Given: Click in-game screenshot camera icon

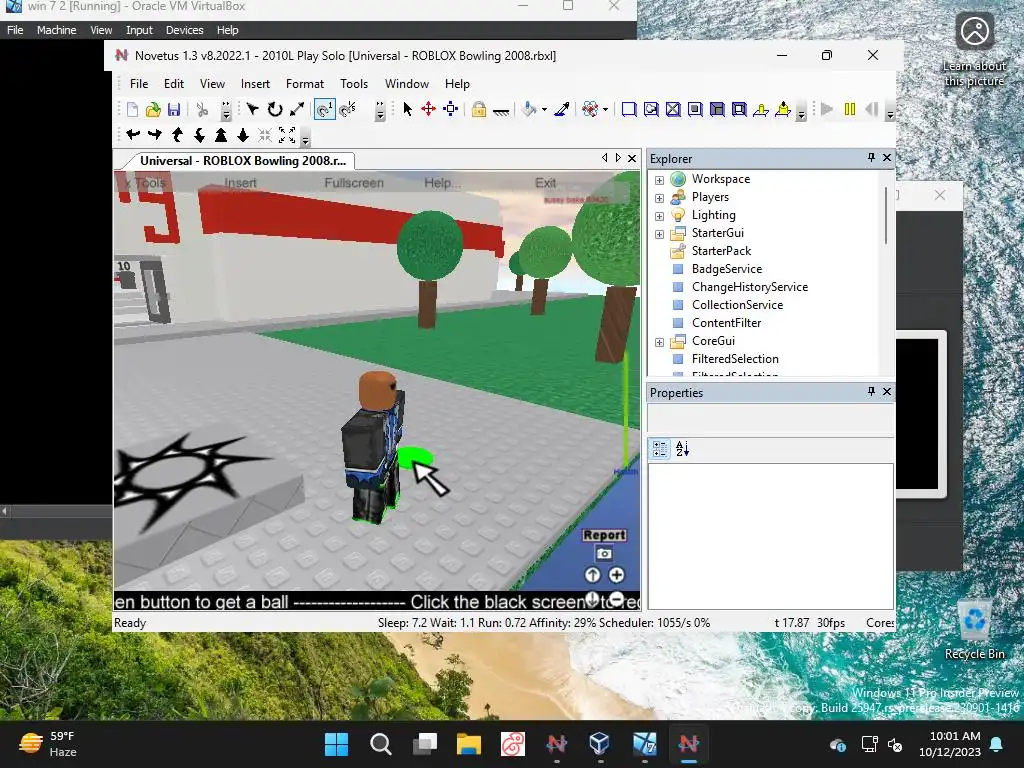Looking at the screenshot, I should (604, 554).
